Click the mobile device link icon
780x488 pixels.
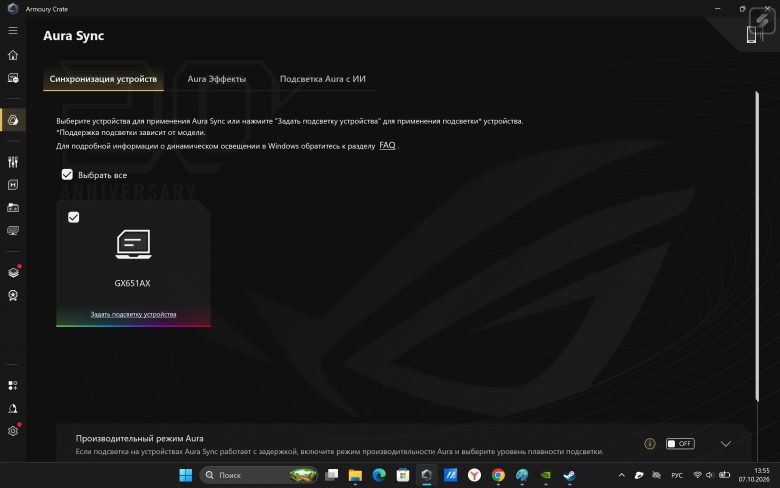(751, 34)
